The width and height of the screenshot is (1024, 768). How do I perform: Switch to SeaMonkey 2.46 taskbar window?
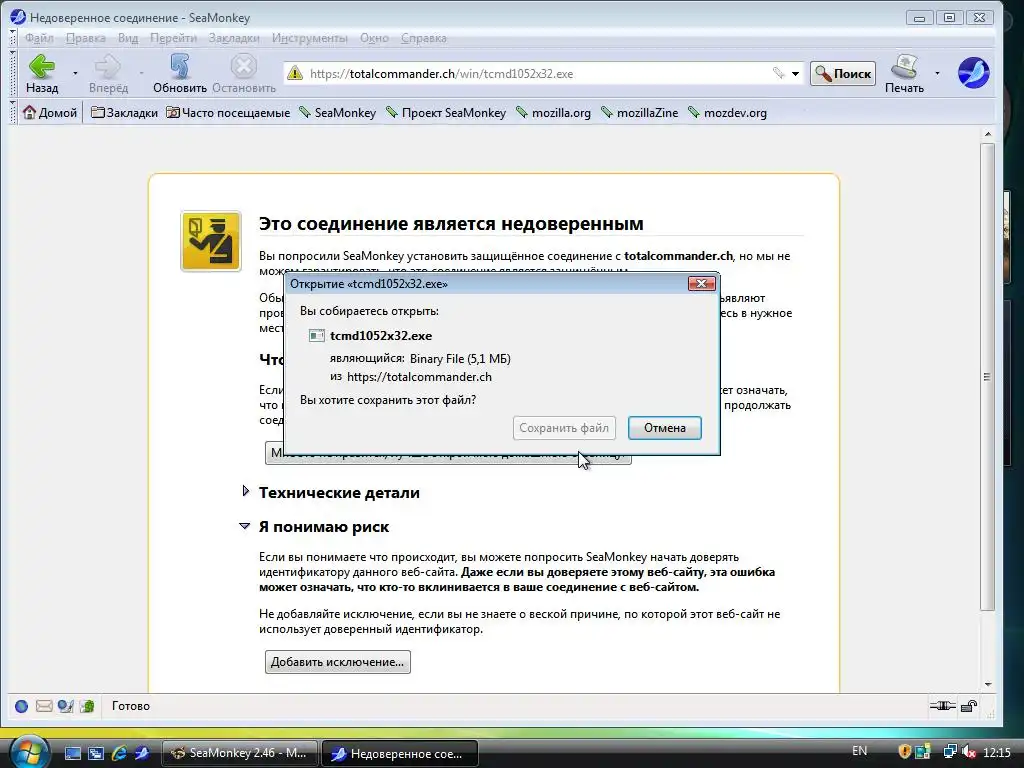point(240,753)
